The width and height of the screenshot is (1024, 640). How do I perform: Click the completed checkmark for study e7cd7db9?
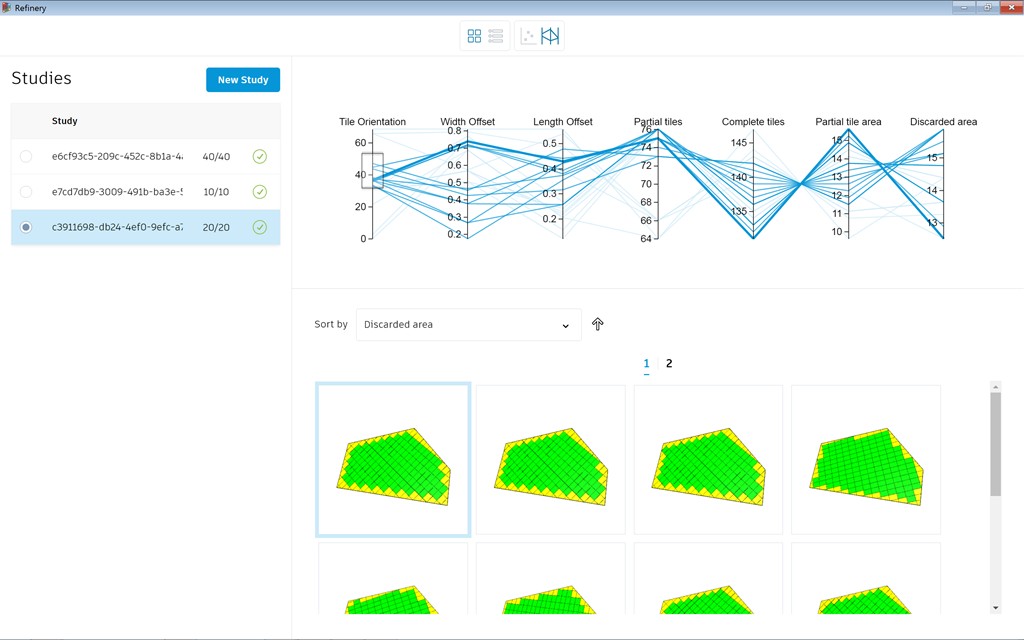[260, 192]
